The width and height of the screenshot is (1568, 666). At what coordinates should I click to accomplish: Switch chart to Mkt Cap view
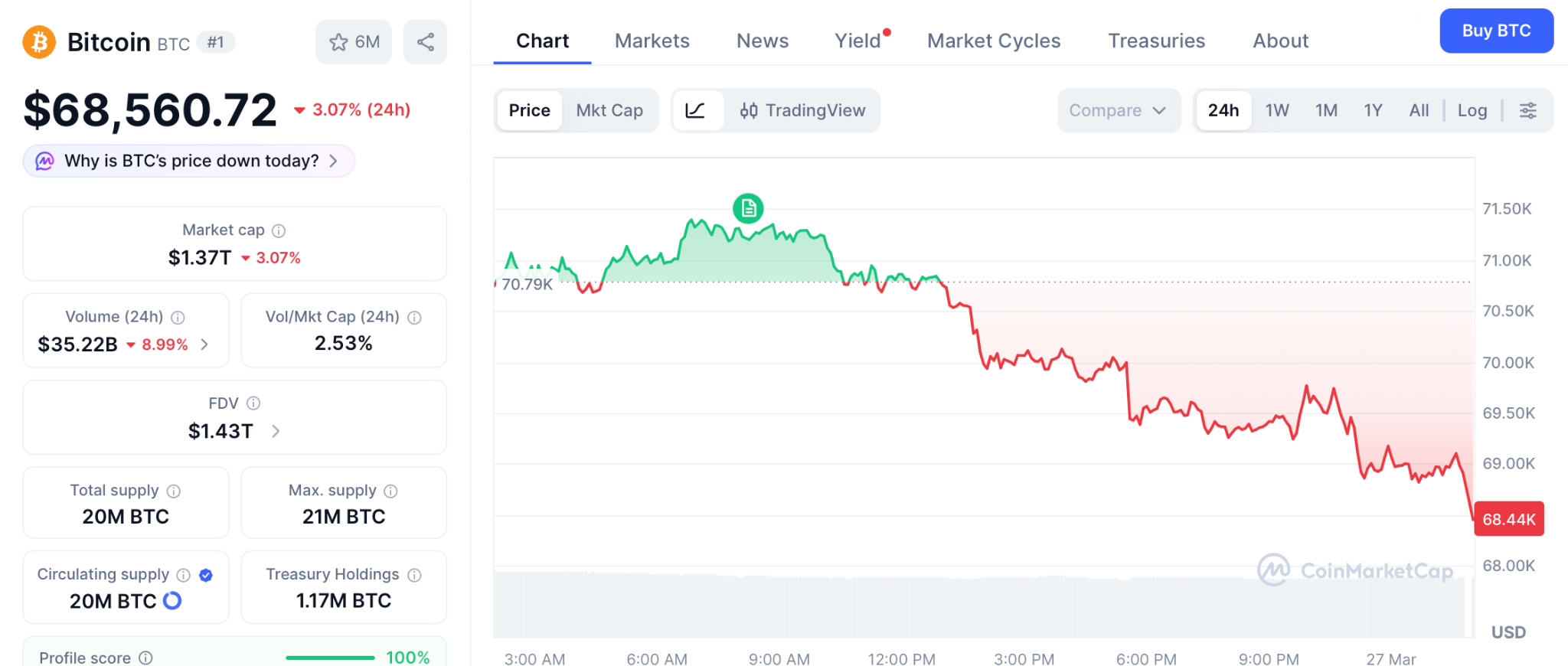[609, 110]
